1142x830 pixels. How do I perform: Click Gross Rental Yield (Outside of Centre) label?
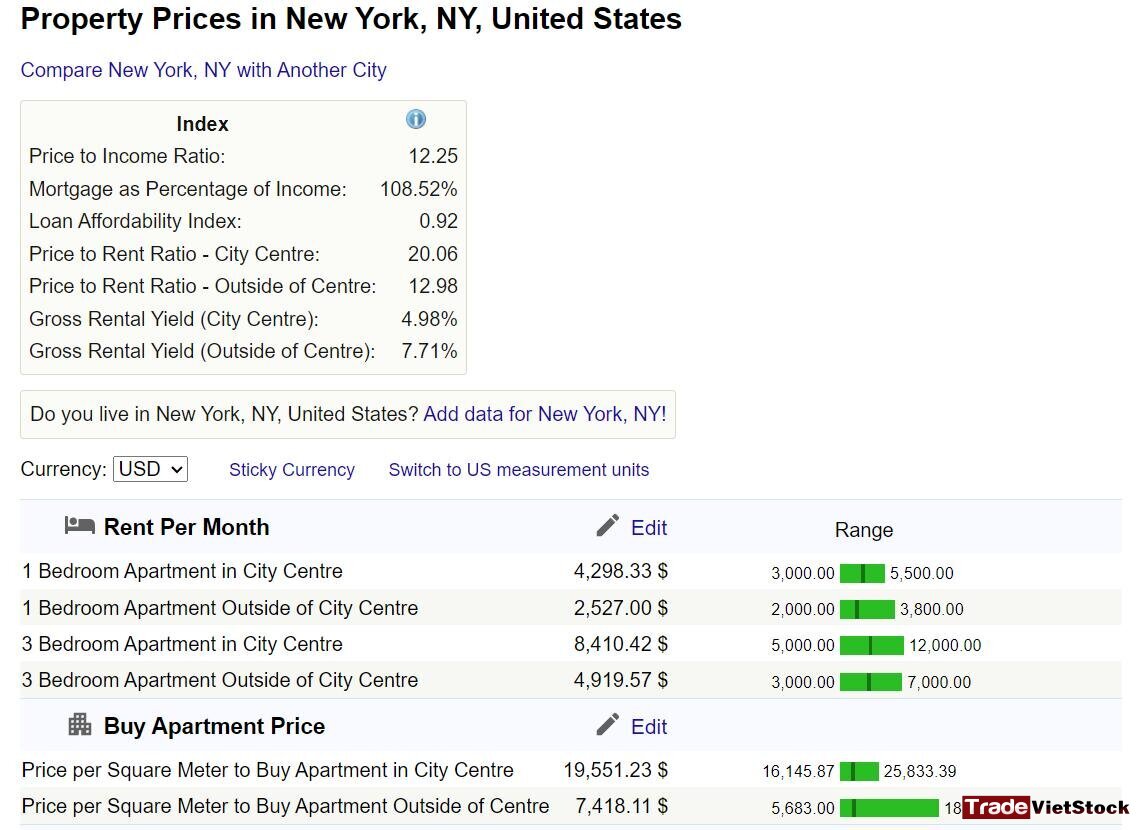tap(202, 351)
